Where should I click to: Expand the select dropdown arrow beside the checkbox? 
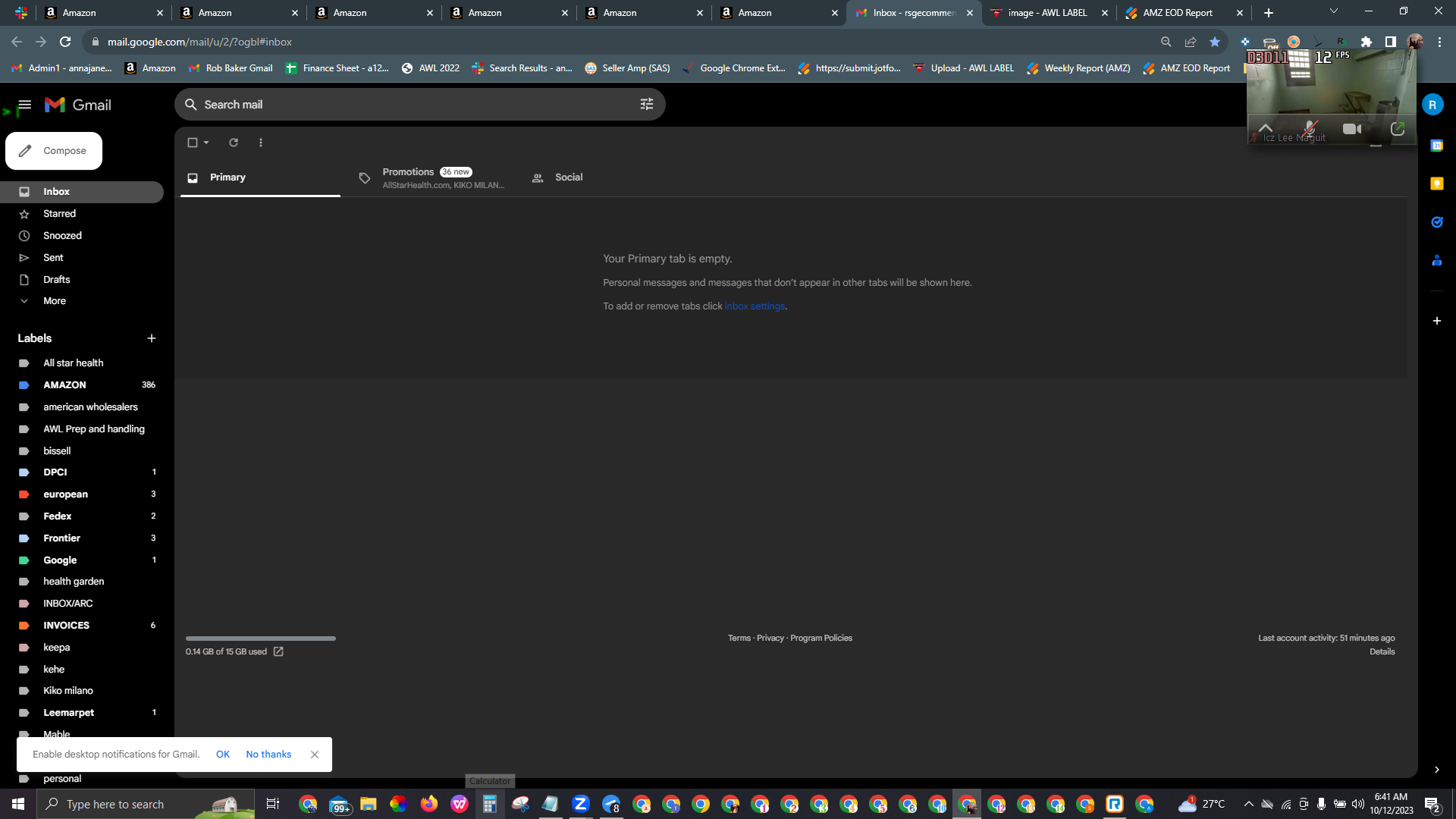coord(206,143)
